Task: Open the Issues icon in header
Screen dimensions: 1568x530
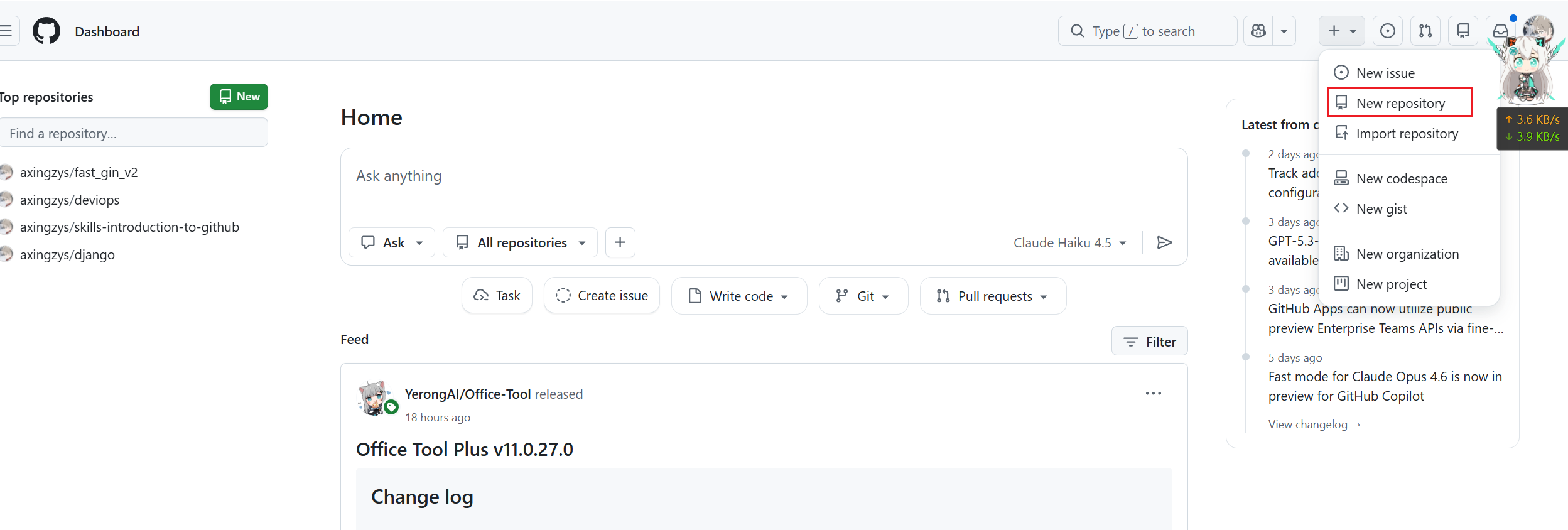Action: tap(1388, 31)
